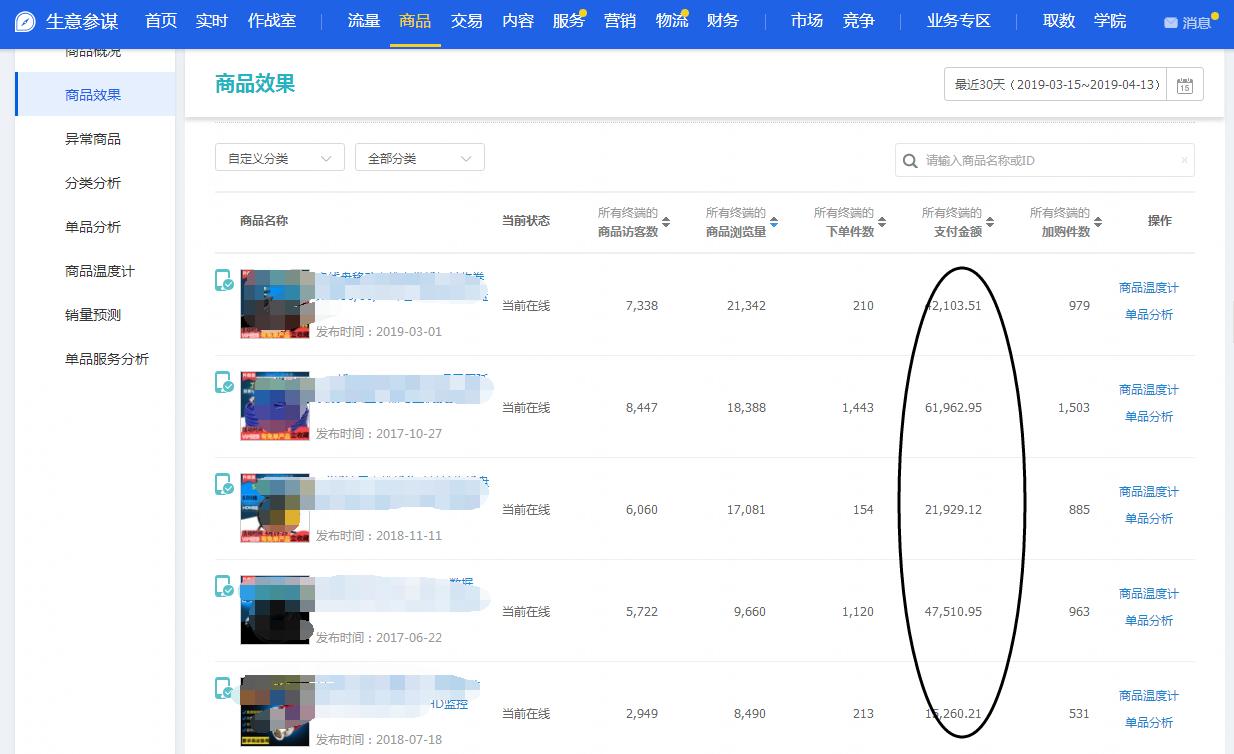Sort by 下单件数 column arrows
1234x754 pixels.
tap(881, 222)
